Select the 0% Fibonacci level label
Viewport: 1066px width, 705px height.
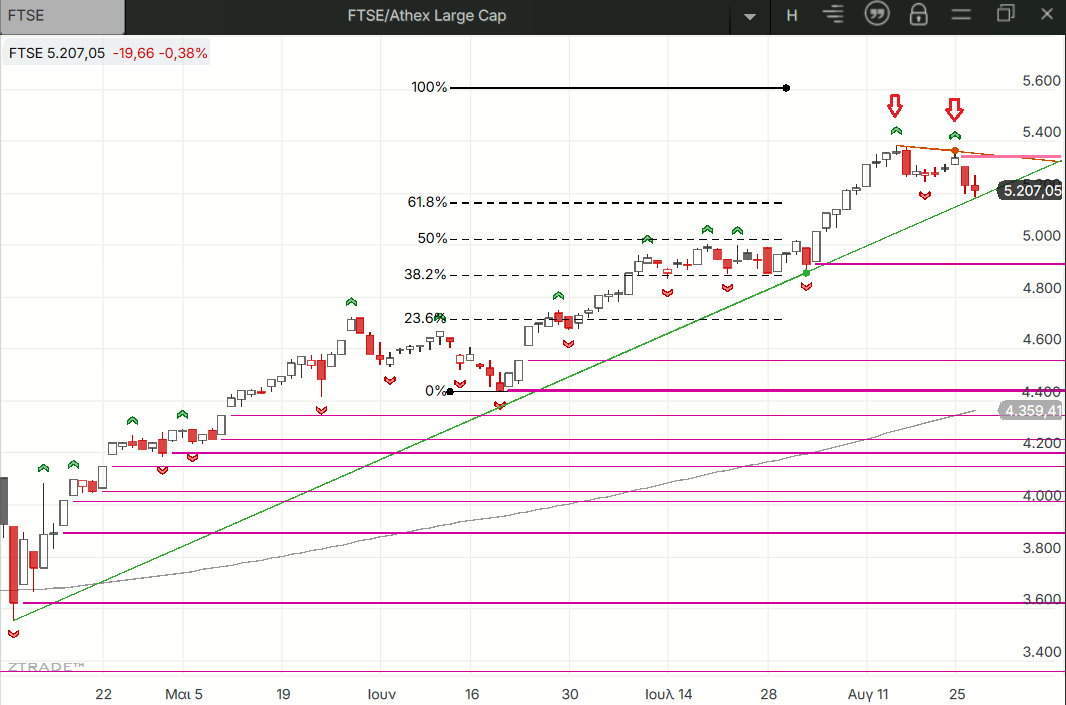[434, 391]
